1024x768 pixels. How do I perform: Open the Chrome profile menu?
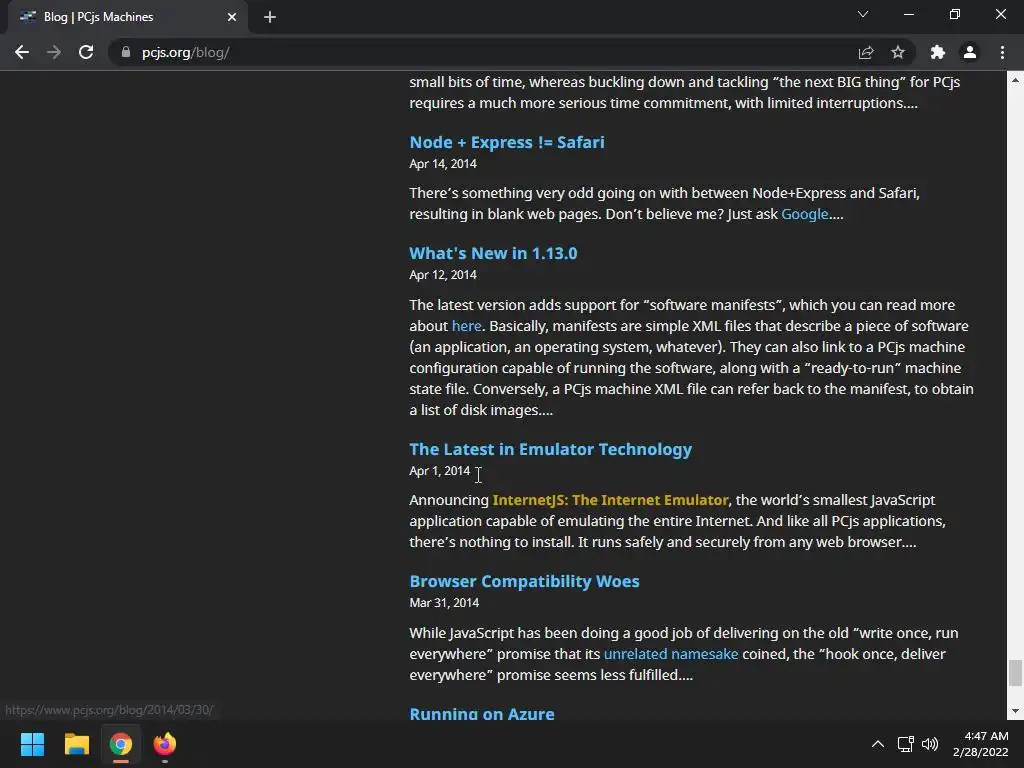click(x=970, y=52)
